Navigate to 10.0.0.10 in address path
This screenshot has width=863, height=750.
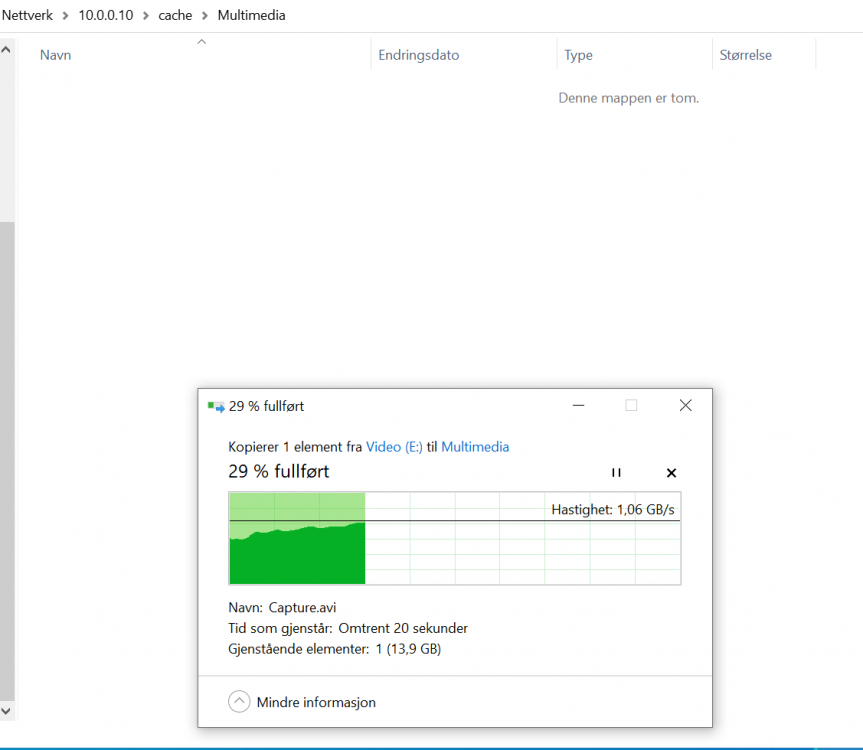106,15
